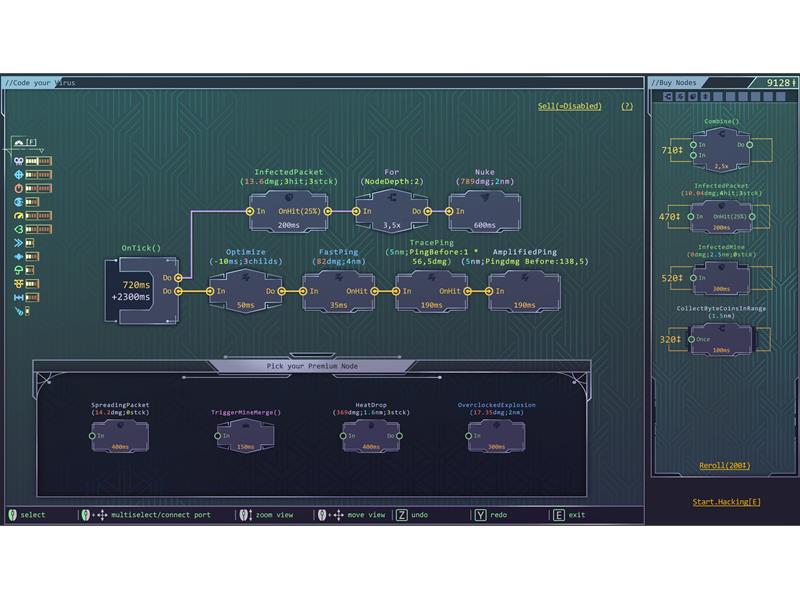Open the (?) help link
Screen dimensions: 800x600
[627, 106]
